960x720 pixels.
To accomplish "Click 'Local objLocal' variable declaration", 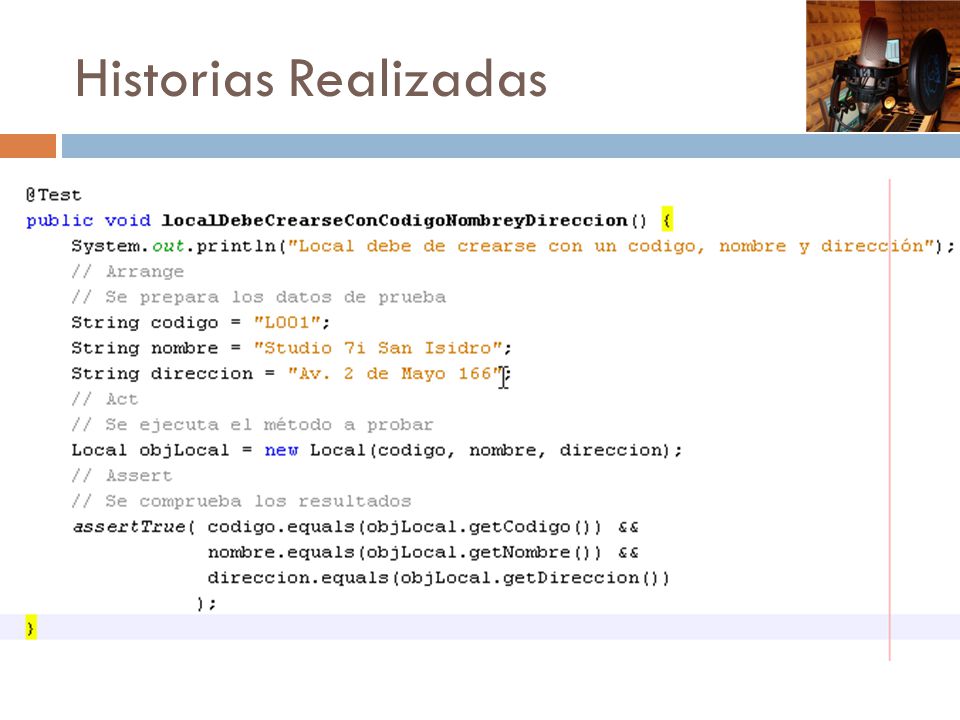I will 150,450.
